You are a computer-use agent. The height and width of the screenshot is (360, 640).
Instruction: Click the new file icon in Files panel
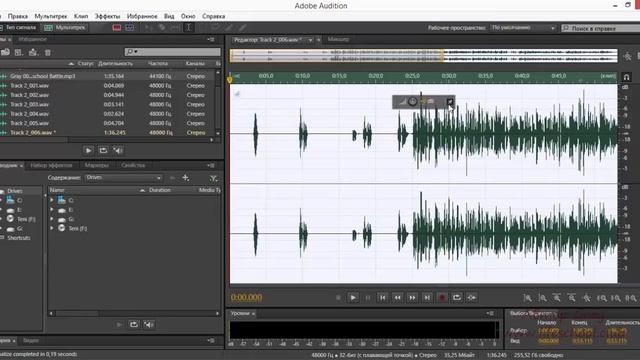tap(19, 52)
